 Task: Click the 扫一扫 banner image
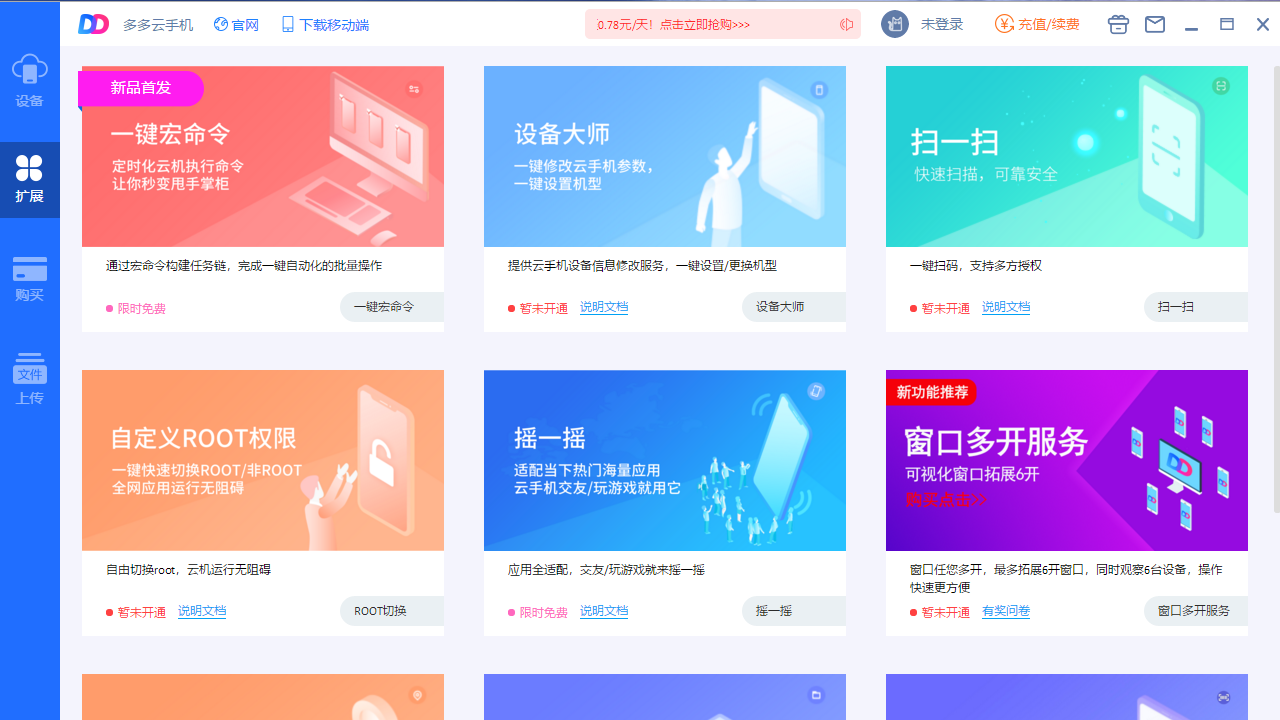click(1067, 156)
